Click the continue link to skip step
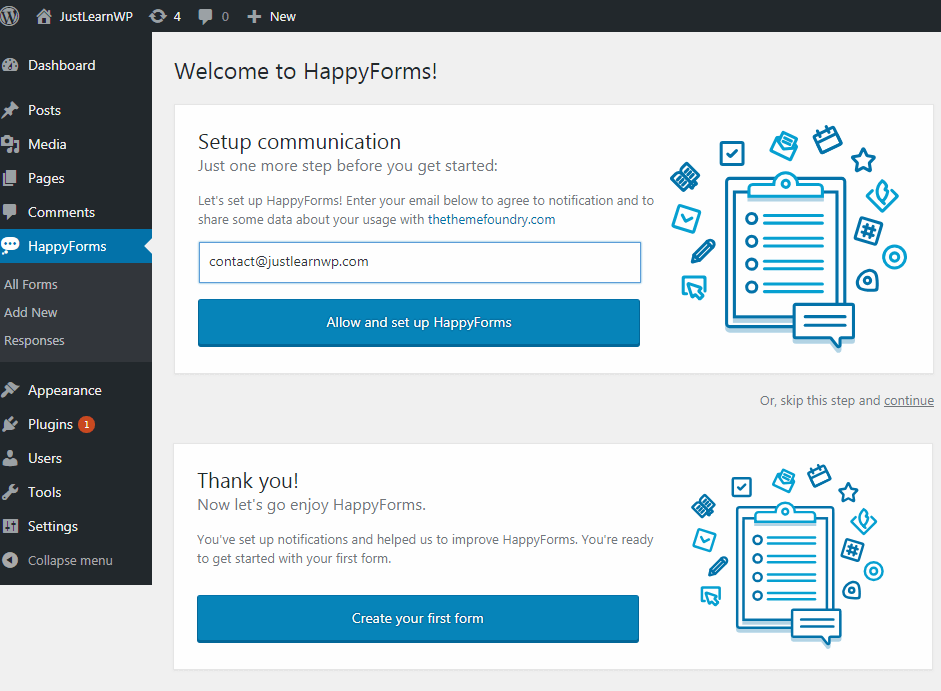 pos(909,400)
